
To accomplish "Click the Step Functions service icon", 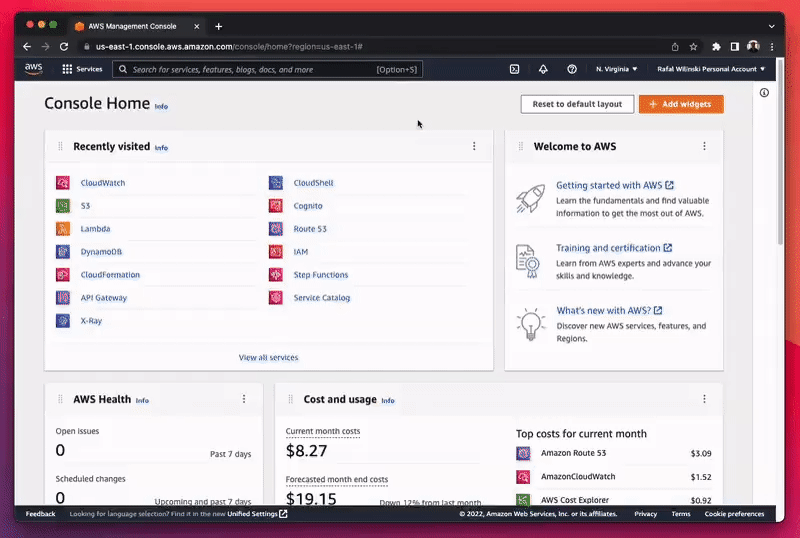I will point(276,275).
